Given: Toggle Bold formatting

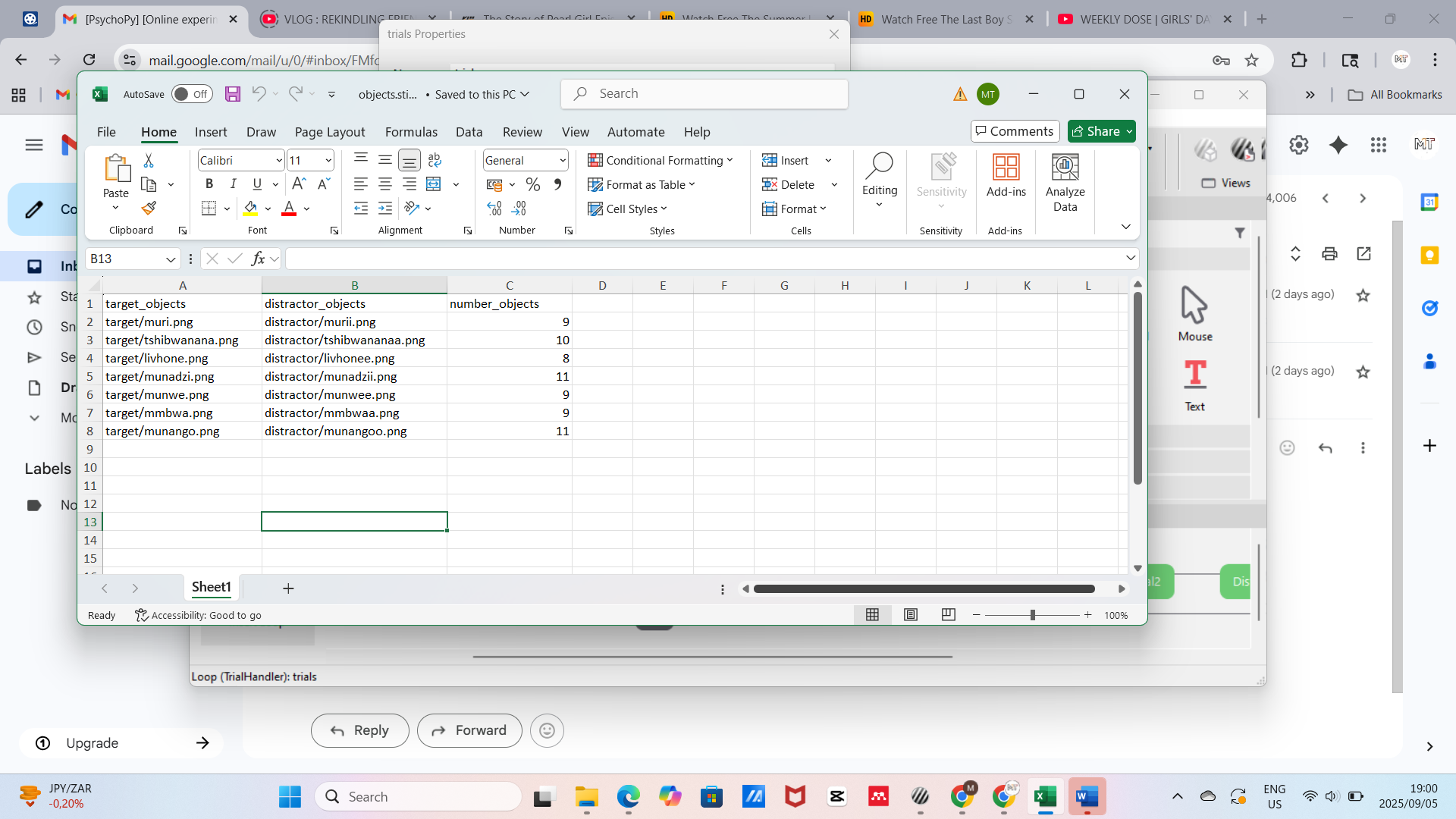Looking at the screenshot, I should point(209,184).
